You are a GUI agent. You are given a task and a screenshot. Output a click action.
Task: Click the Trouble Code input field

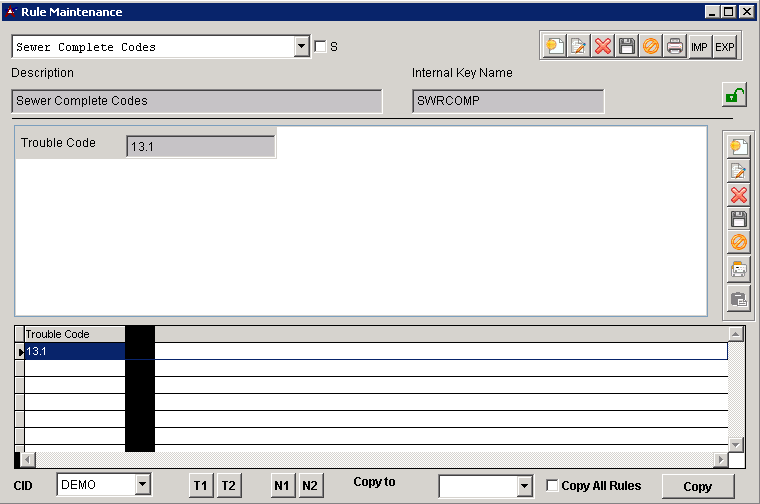tap(200, 147)
